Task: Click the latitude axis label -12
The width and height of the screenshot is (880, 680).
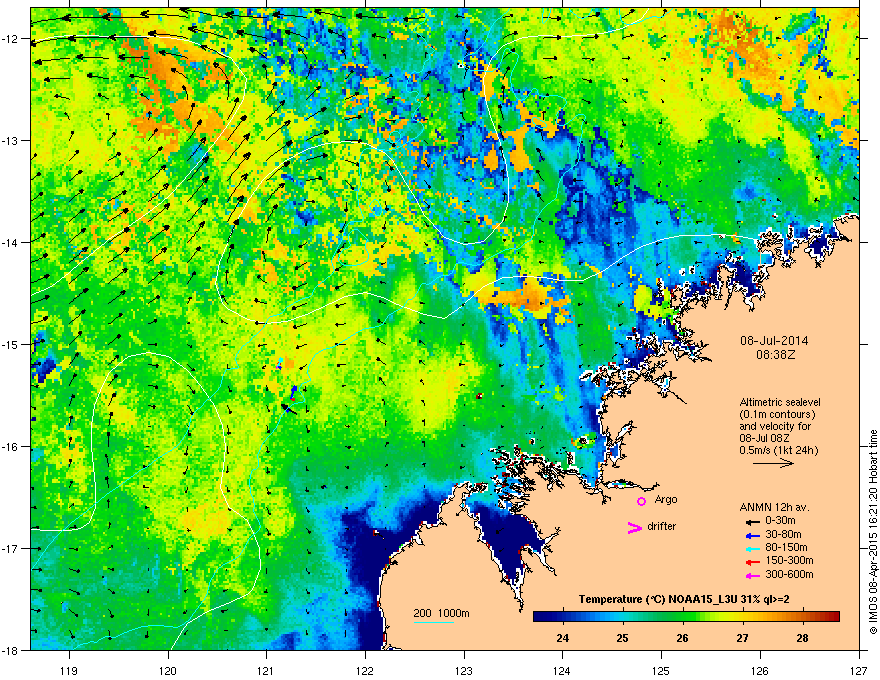Action: point(11,39)
